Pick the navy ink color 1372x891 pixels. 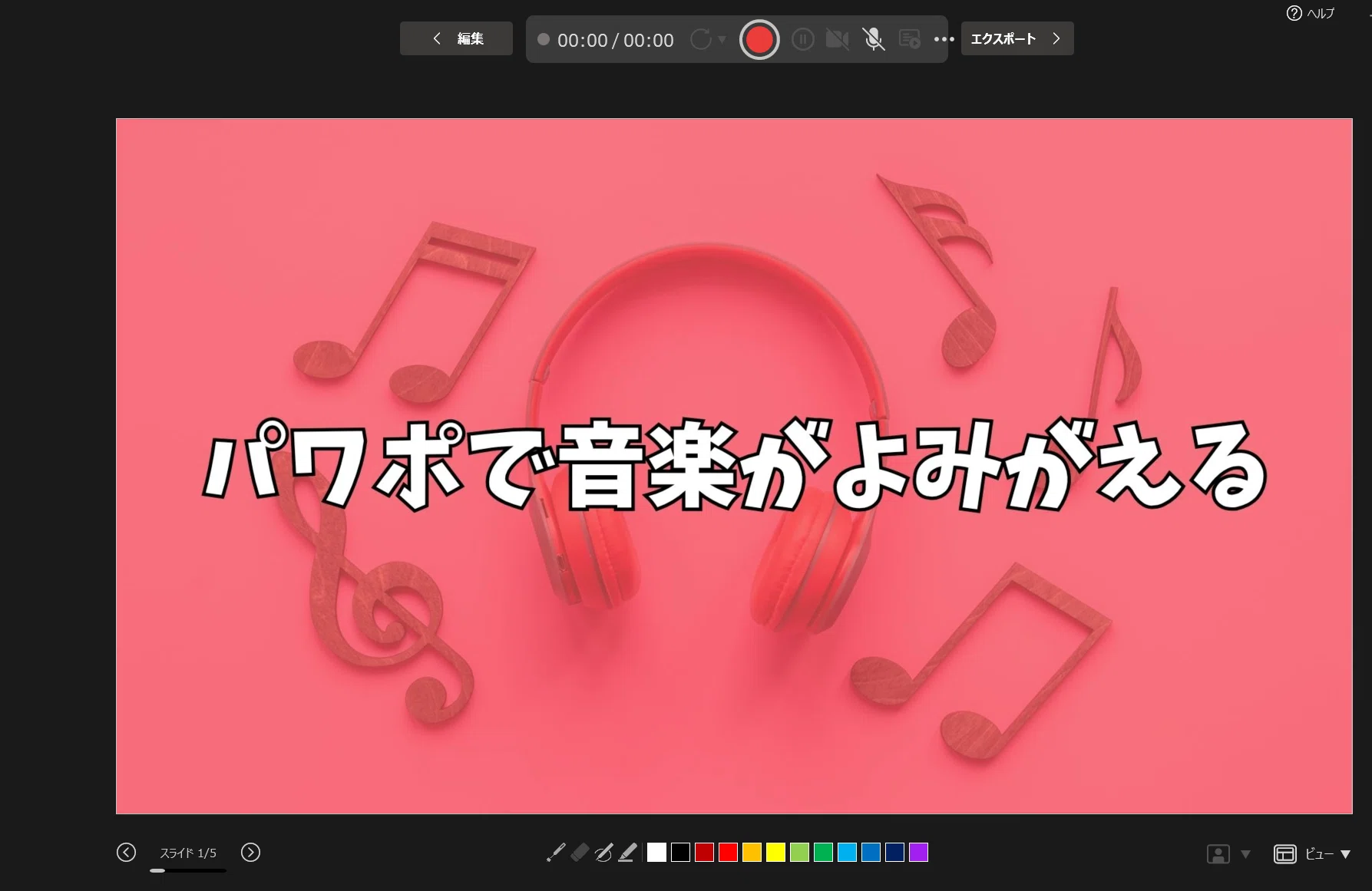[x=894, y=853]
